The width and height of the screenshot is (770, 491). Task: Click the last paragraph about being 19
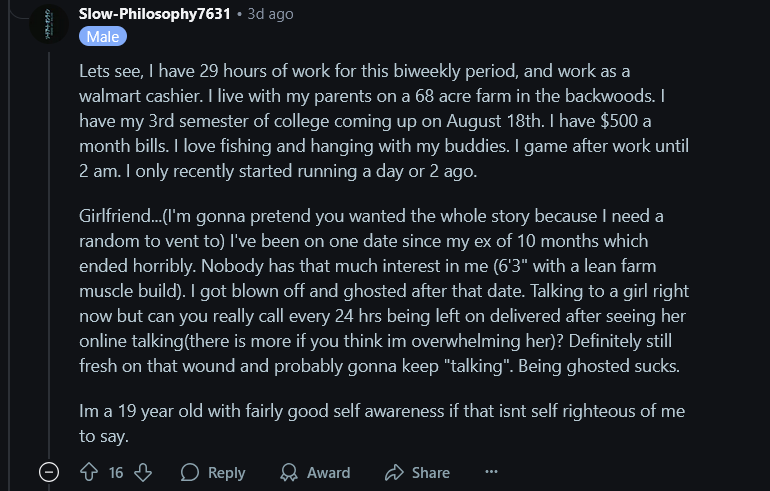382,423
